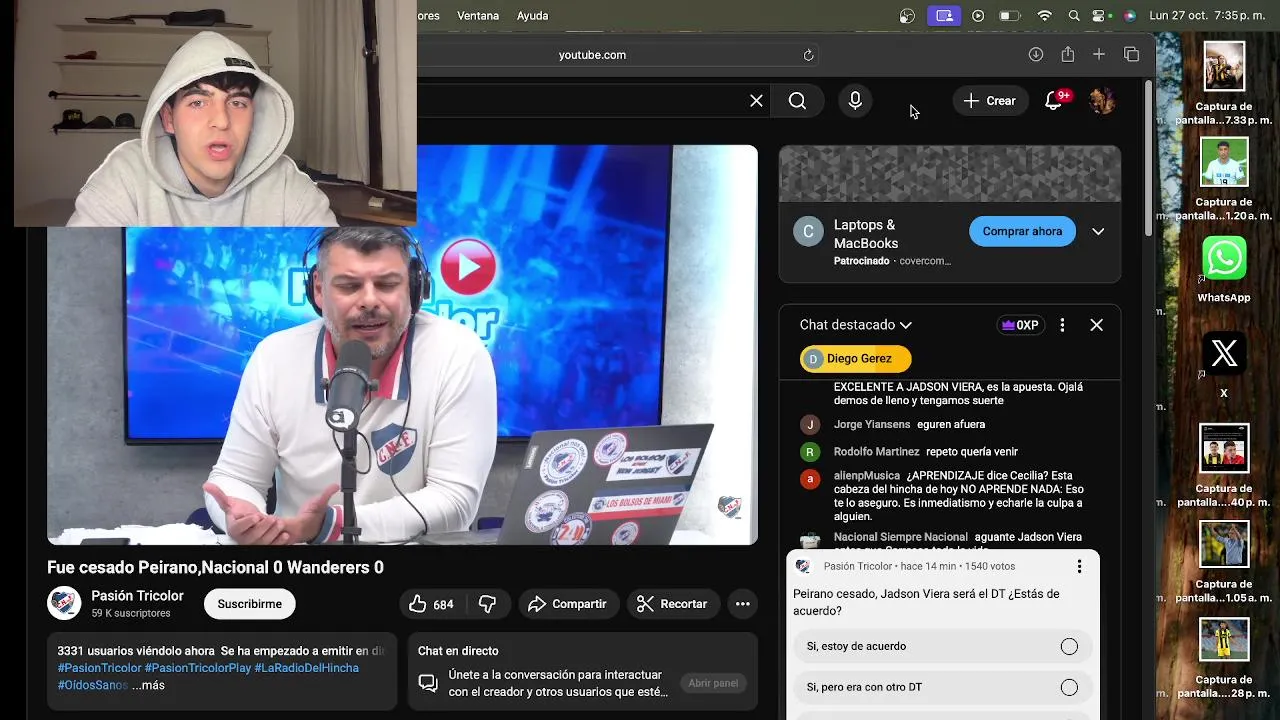Viewport: 1280px width, 720px height.
Task: Open more actions menu beside Recortar
Action: coord(742,604)
